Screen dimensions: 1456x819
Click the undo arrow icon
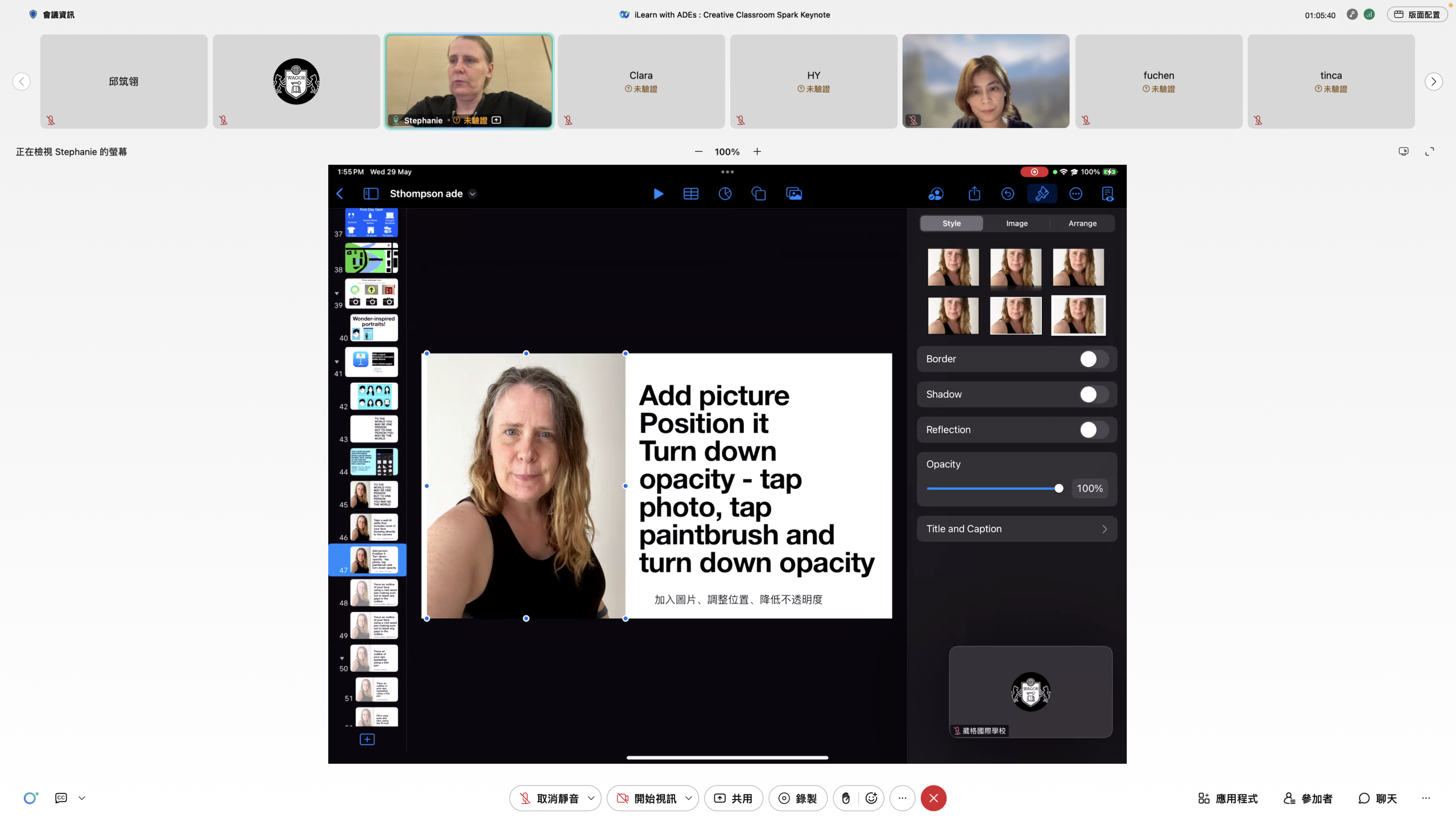[1007, 194]
